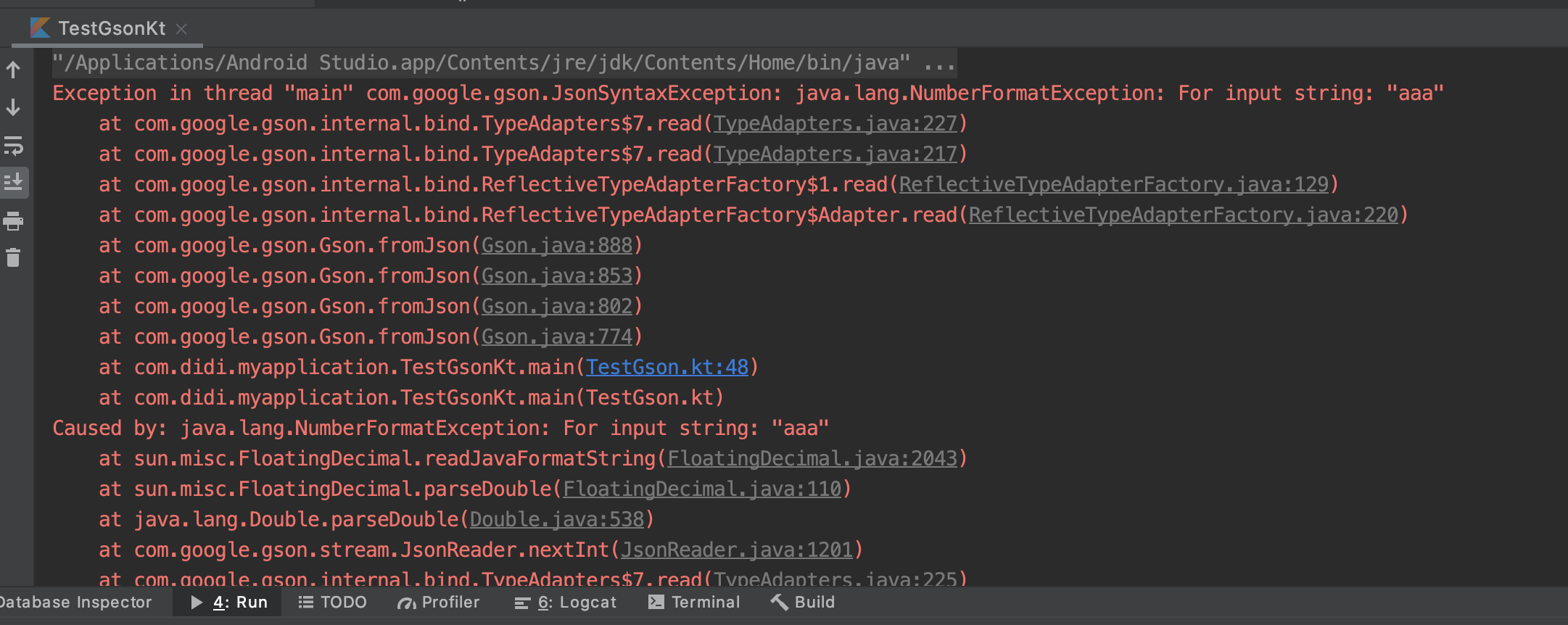Click the Logcat lines icon
Screen dimensions: 1568x625
tap(522, 603)
